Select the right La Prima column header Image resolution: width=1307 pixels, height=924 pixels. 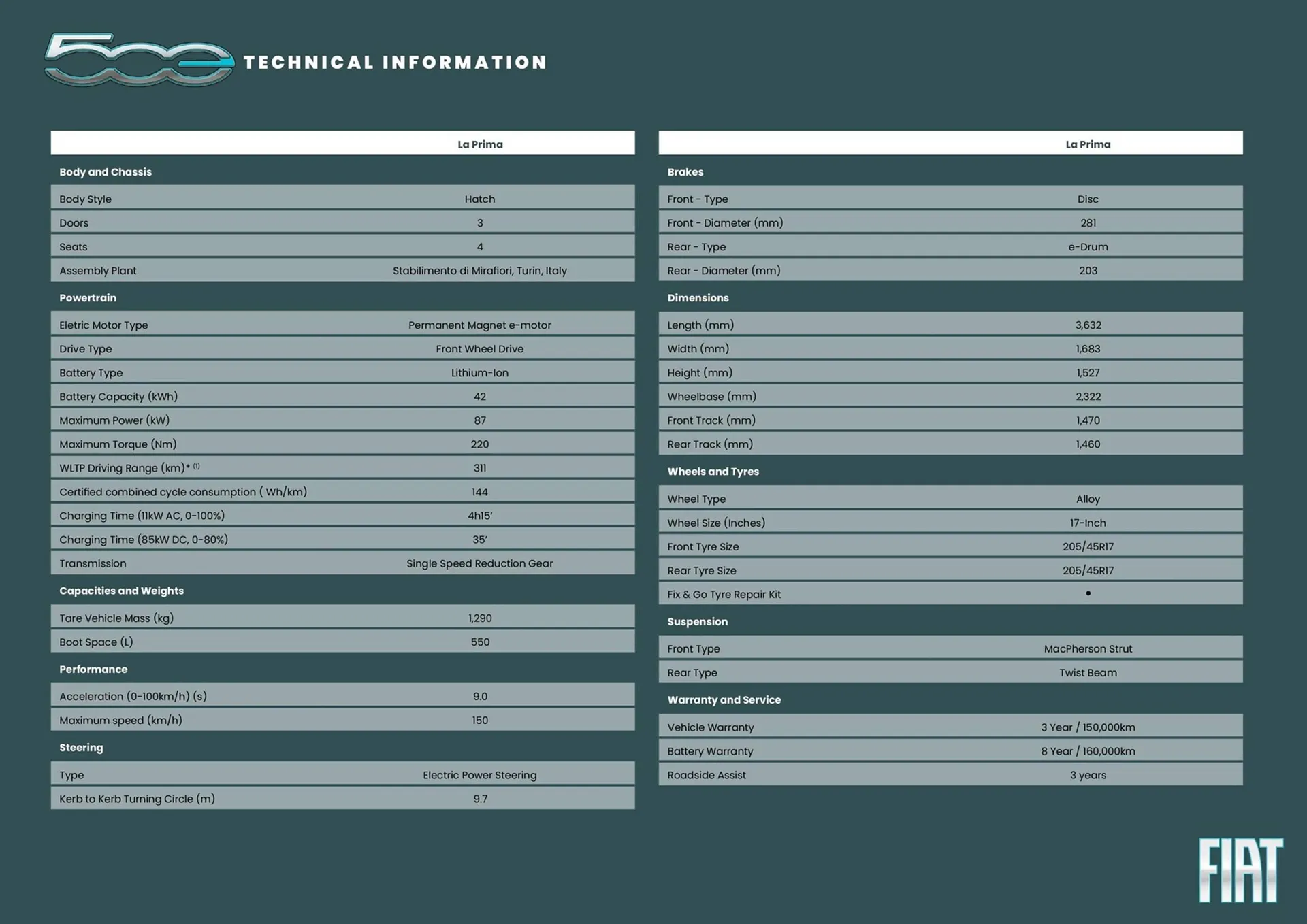(x=1087, y=144)
